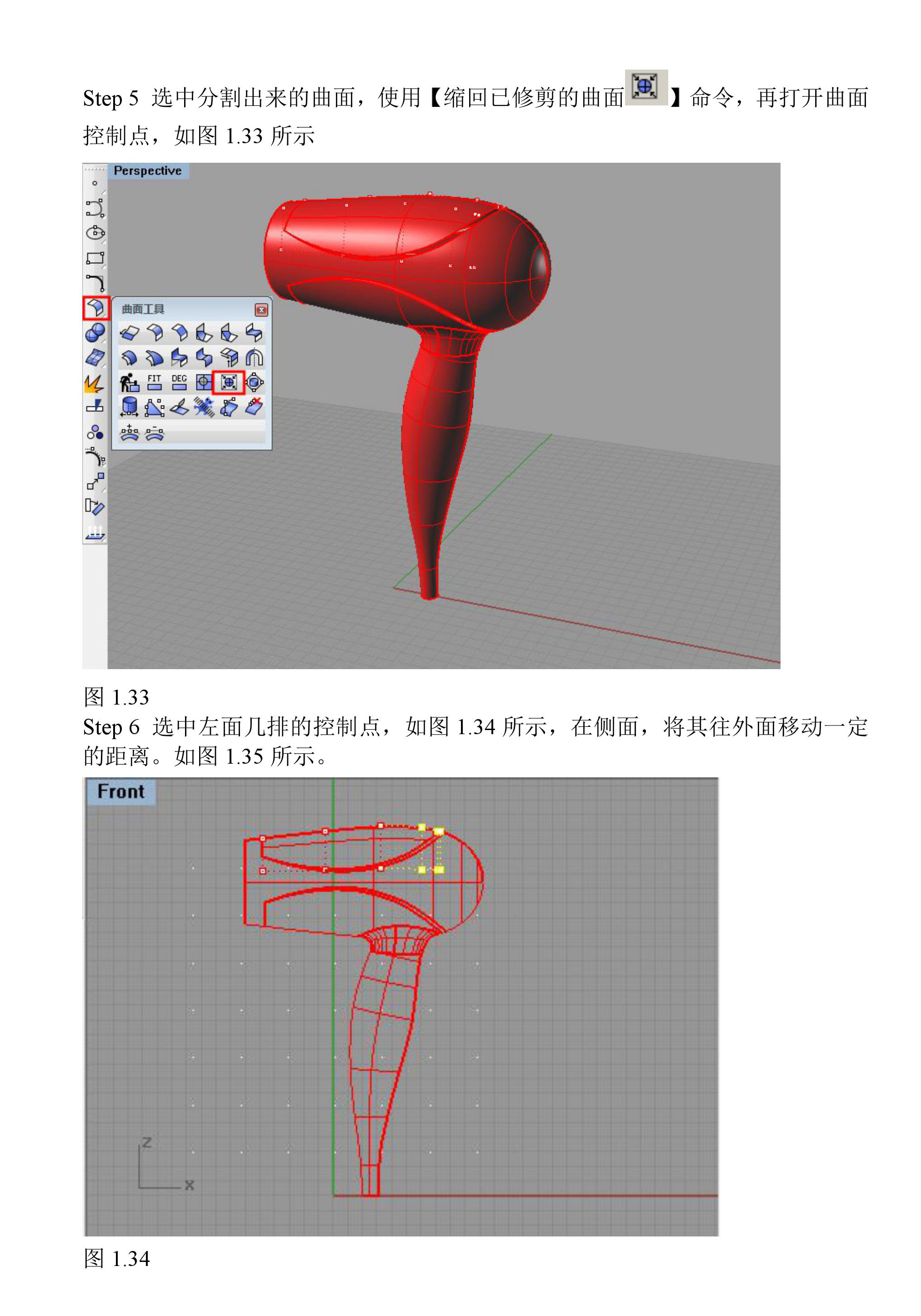Viewport: 921px width, 1316px height.
Task: Open the Solid boolean spheres tool
Action: [95, 333]
